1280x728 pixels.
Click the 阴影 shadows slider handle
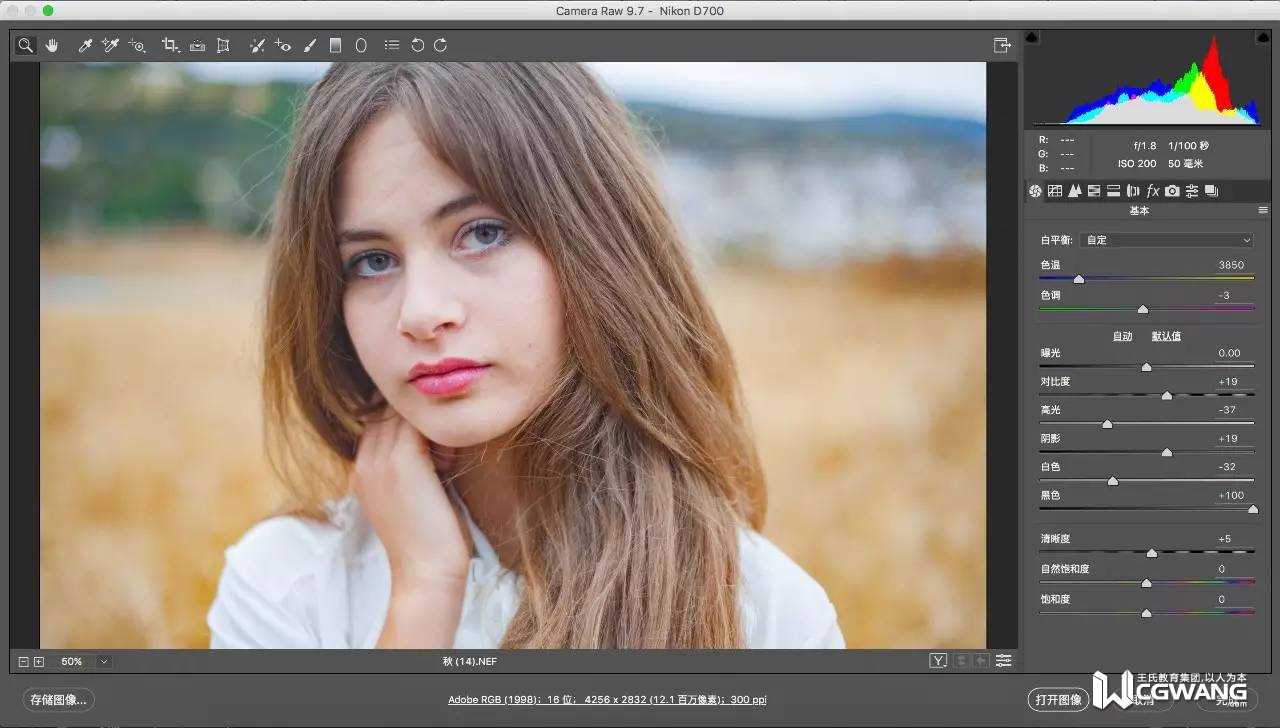[1166, 453]
